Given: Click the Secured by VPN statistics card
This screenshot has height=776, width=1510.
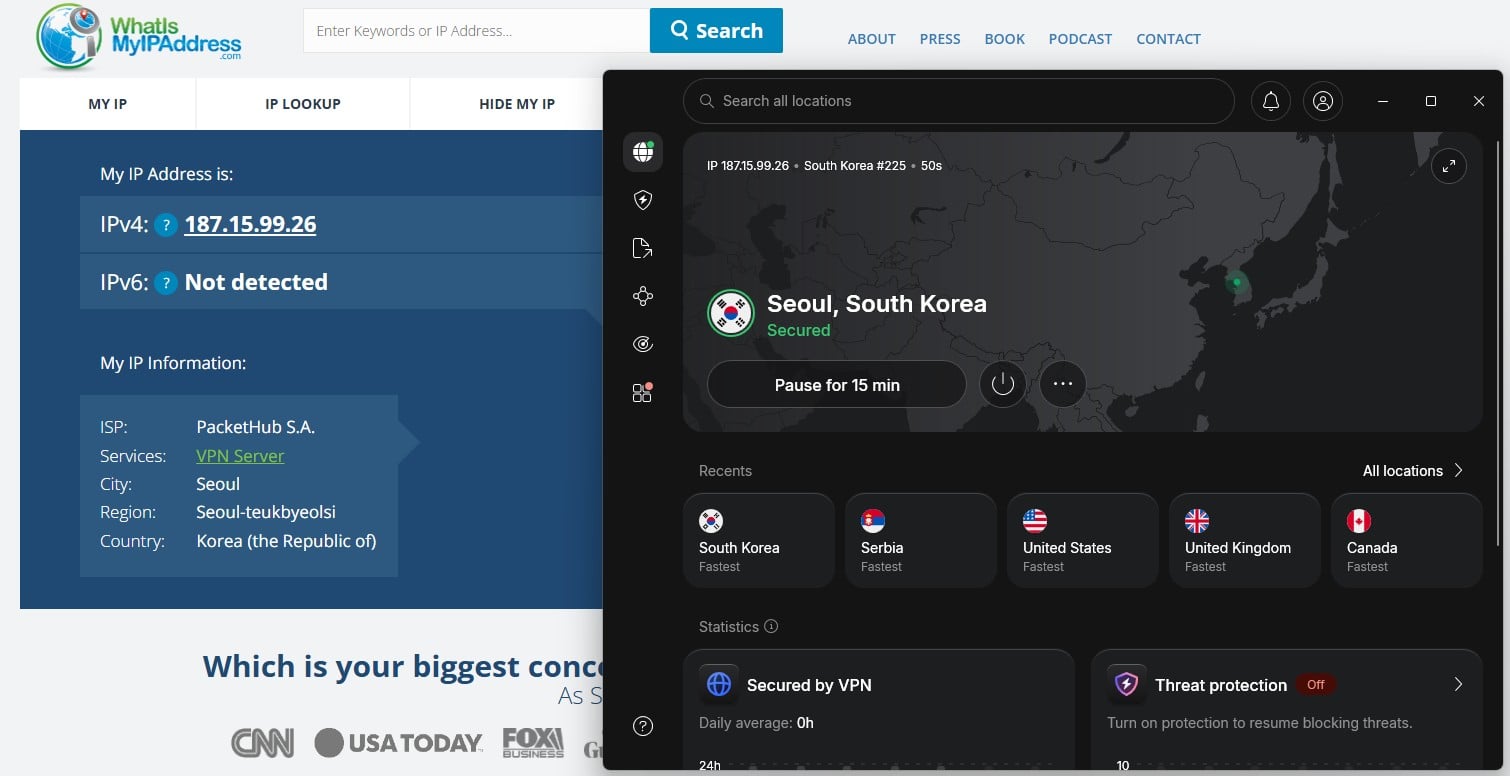Looking at the screenshot, I should 879,710.
